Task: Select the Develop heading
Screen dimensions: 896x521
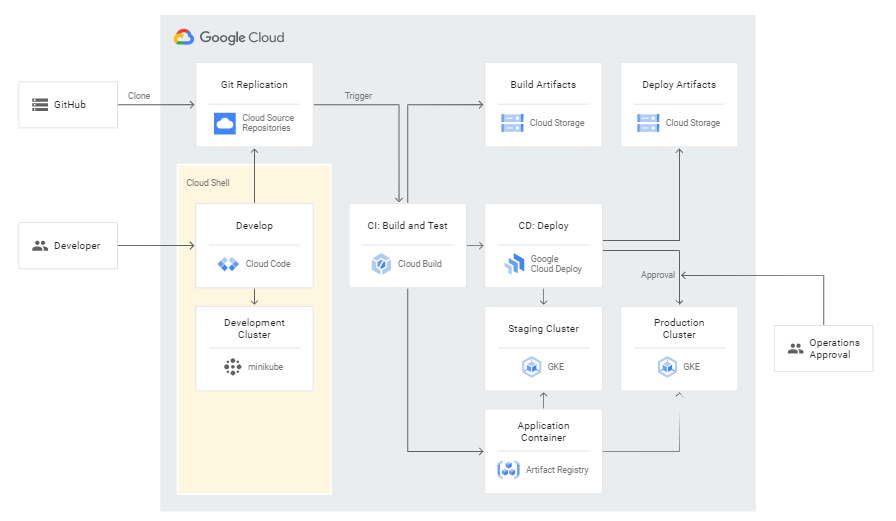Action: [254, 226]
